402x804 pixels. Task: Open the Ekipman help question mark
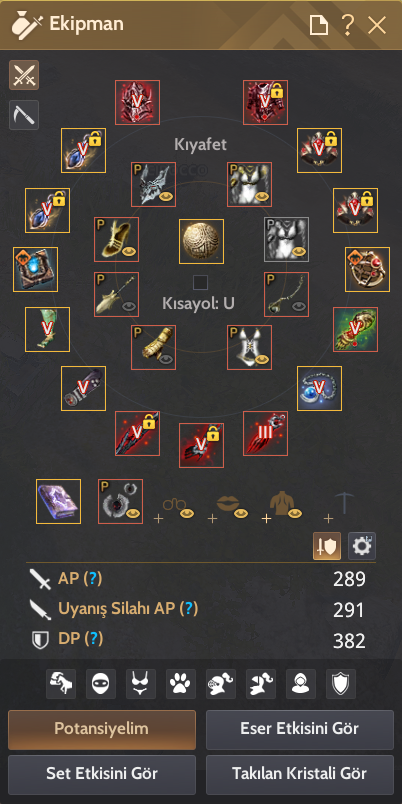click(x=348, y=25)
